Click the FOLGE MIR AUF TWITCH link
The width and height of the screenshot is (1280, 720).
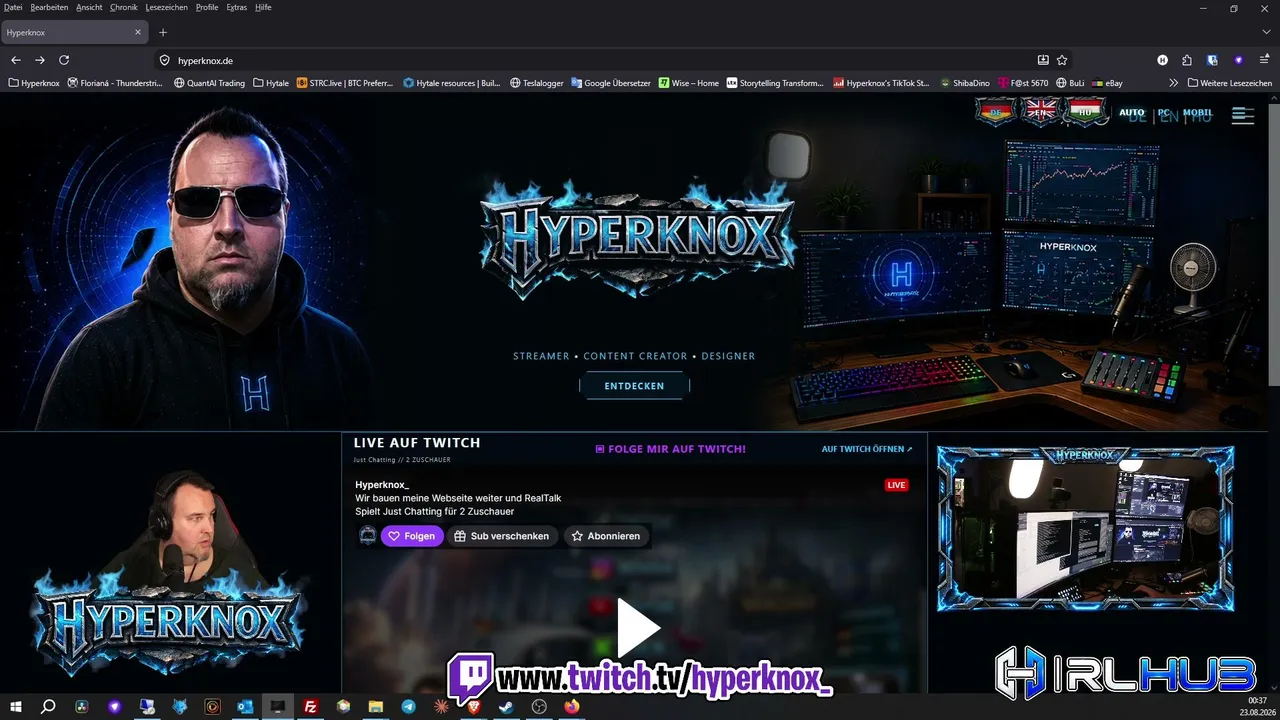[x=670, y=449]
